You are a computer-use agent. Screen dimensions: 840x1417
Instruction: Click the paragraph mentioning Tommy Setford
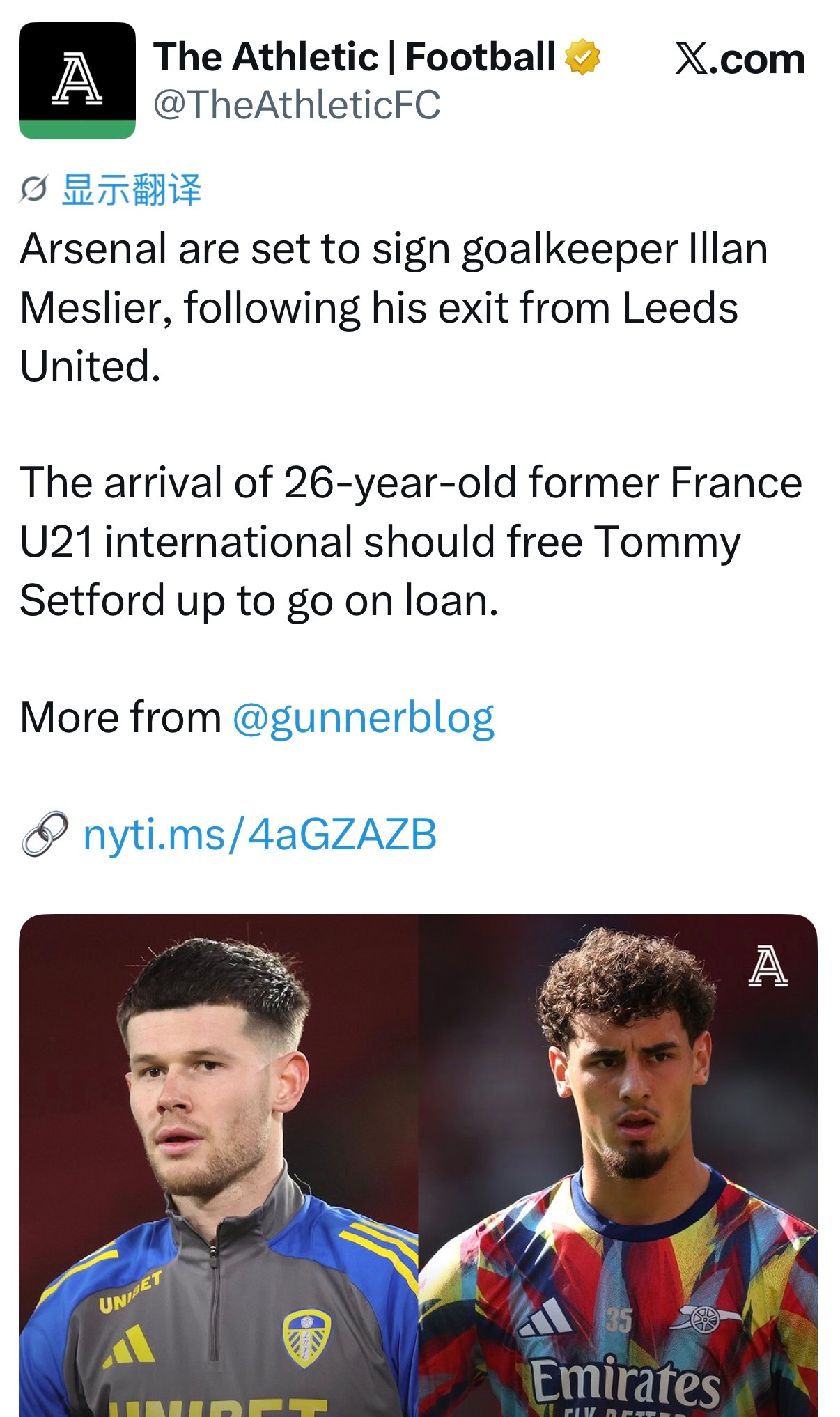[x=411, y=541]
